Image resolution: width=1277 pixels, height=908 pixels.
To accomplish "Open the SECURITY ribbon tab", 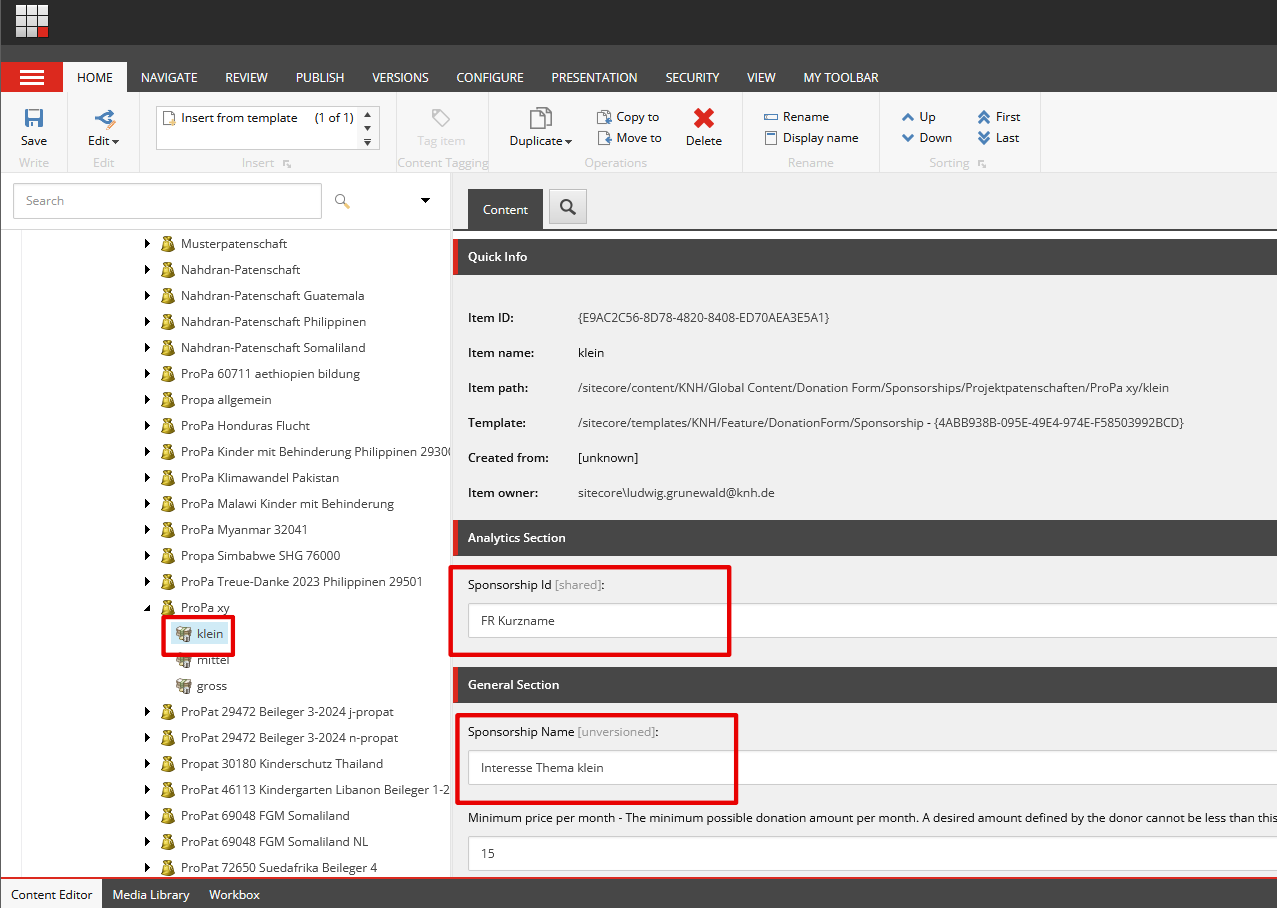I will click(x=692, y=77).
